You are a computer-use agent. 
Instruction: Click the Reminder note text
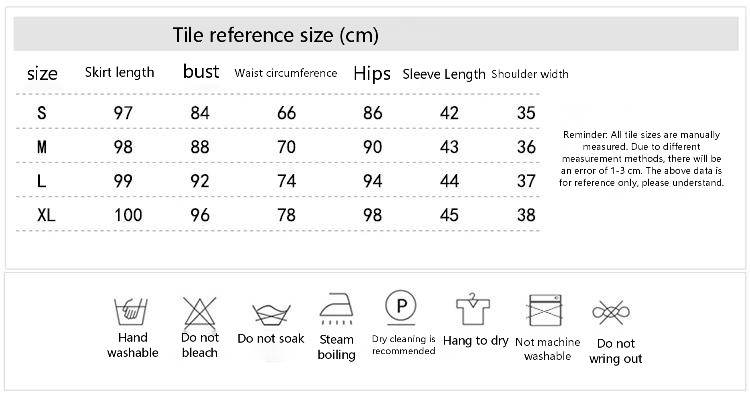[642, 158]
